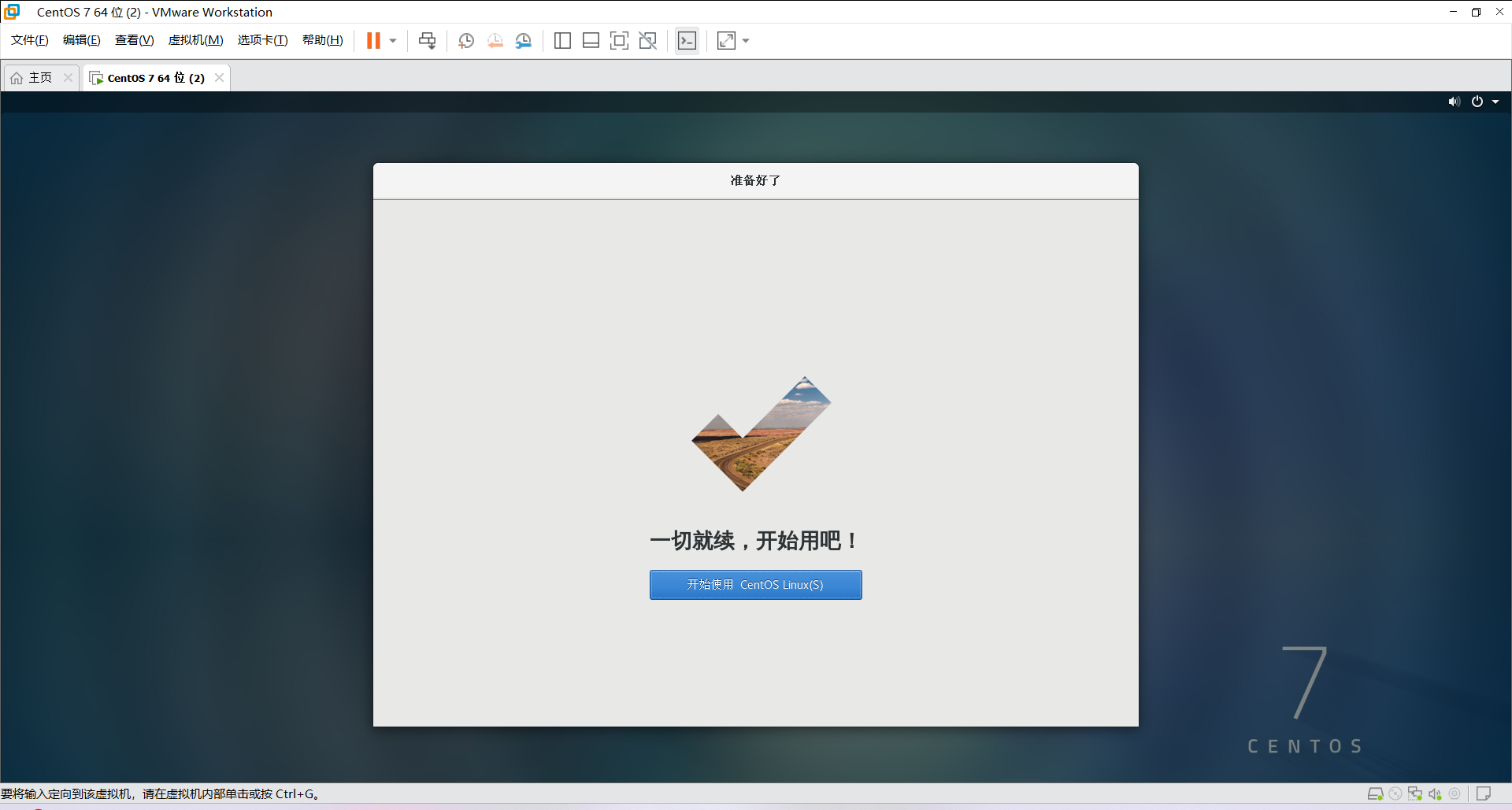Open the 虚拟机 menu
Image resolution: width=1512 pixels, height=810 pixels.
(195, 39)
